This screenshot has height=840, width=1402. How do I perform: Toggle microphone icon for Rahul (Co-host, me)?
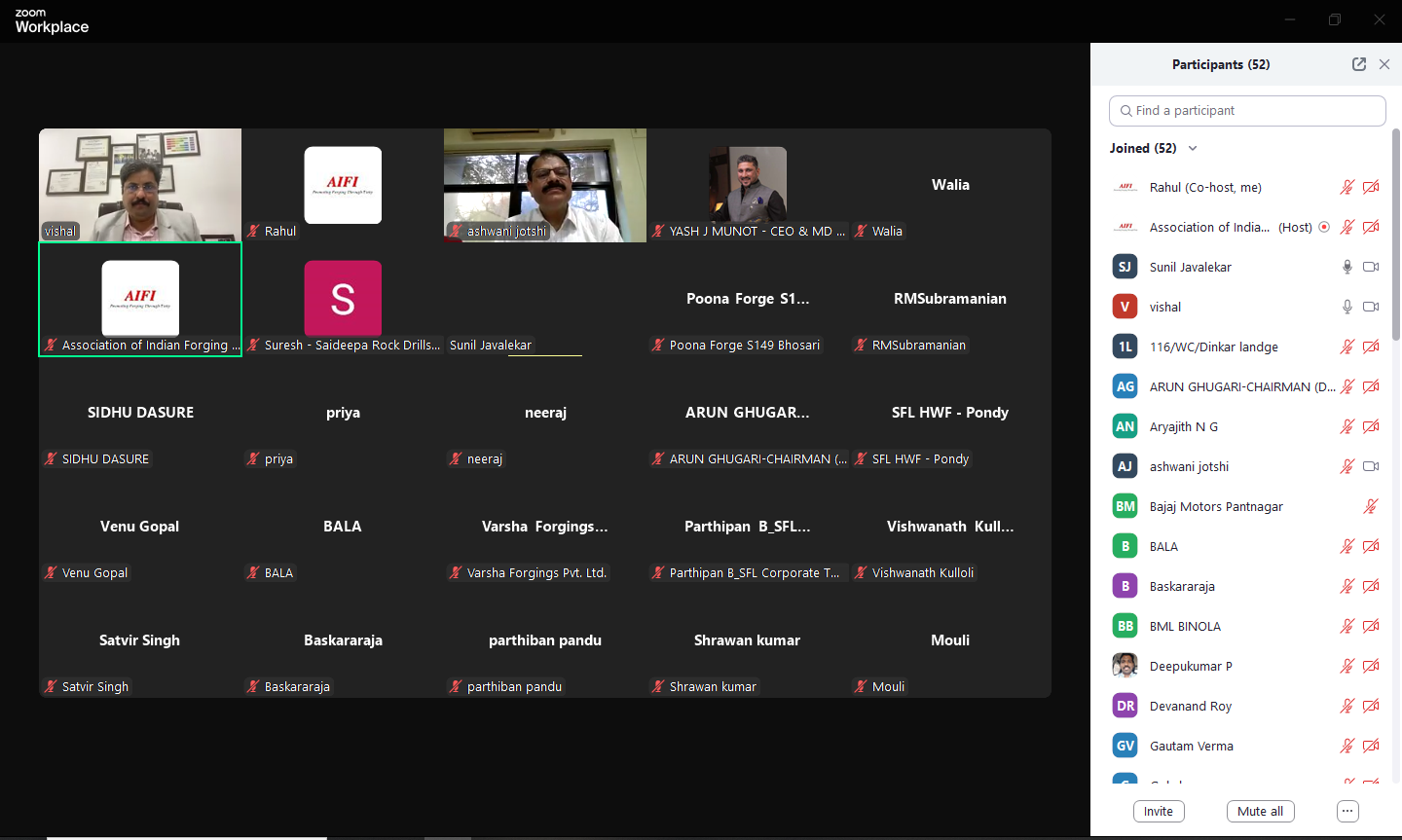click(1347, 187)
